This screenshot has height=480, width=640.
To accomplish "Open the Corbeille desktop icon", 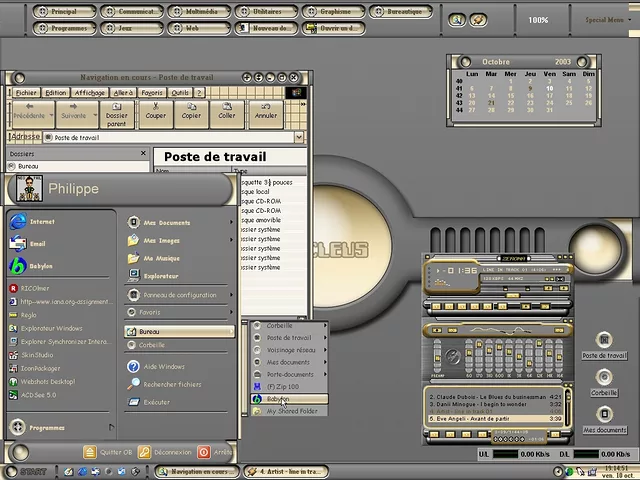I will tap(603, 379).
